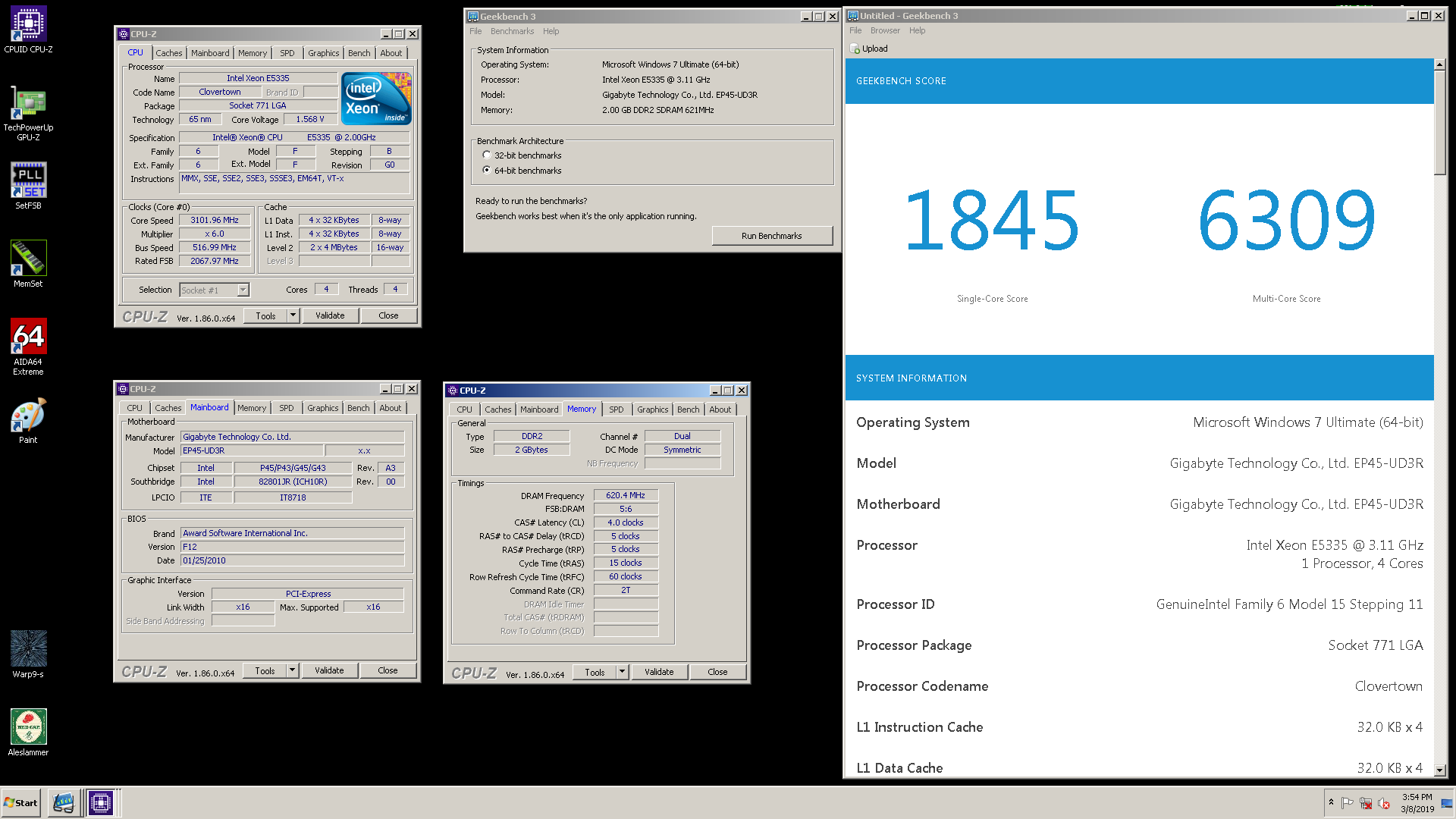
Task: Click the Multi-Core Score 6309
Action: click(x=1287, y=221)
